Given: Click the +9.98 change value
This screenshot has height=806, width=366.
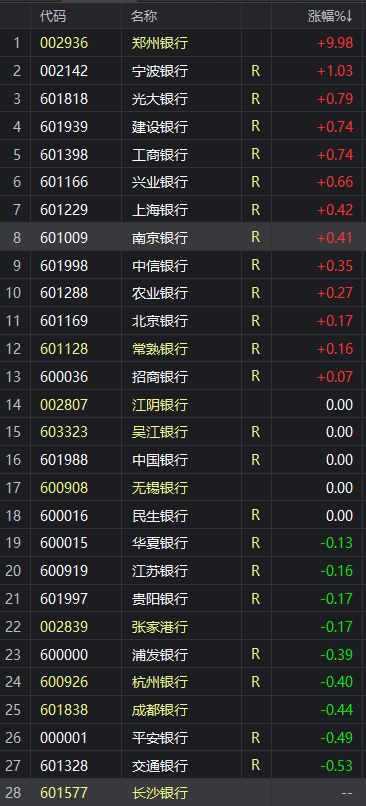Looking at the screenshot, I should 335,43.
